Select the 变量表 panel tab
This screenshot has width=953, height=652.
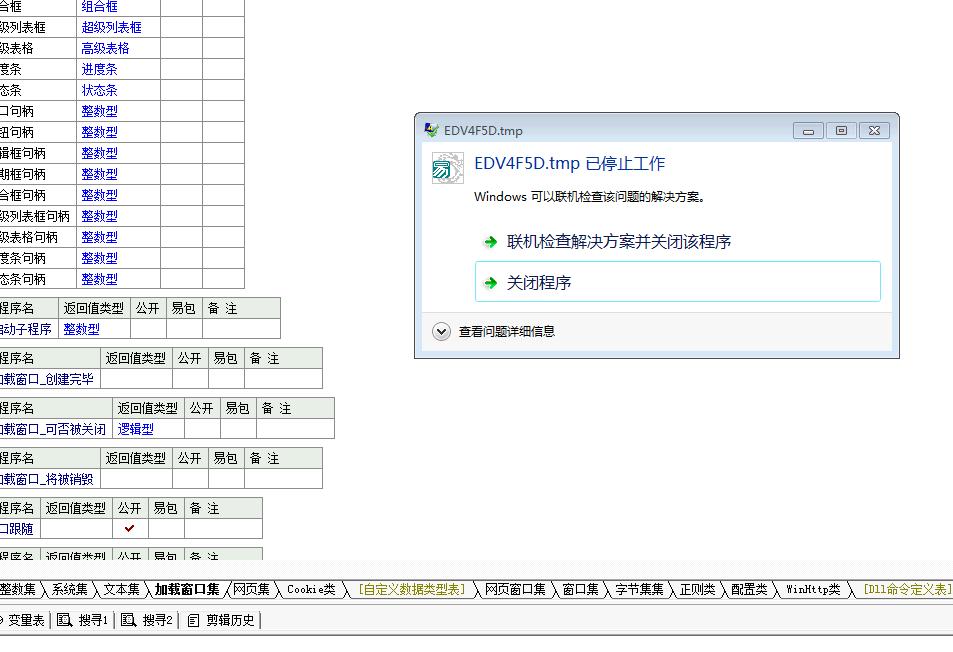(26, 620)
